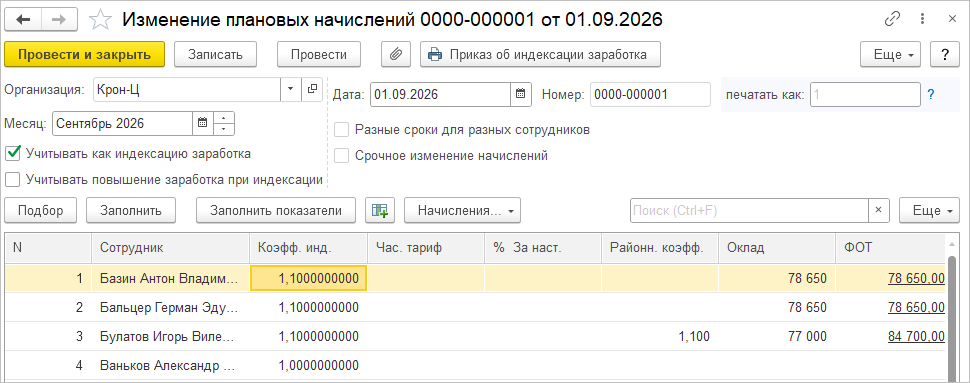
Task: Click the add-column table icon
Action: (x=380, y=210)
